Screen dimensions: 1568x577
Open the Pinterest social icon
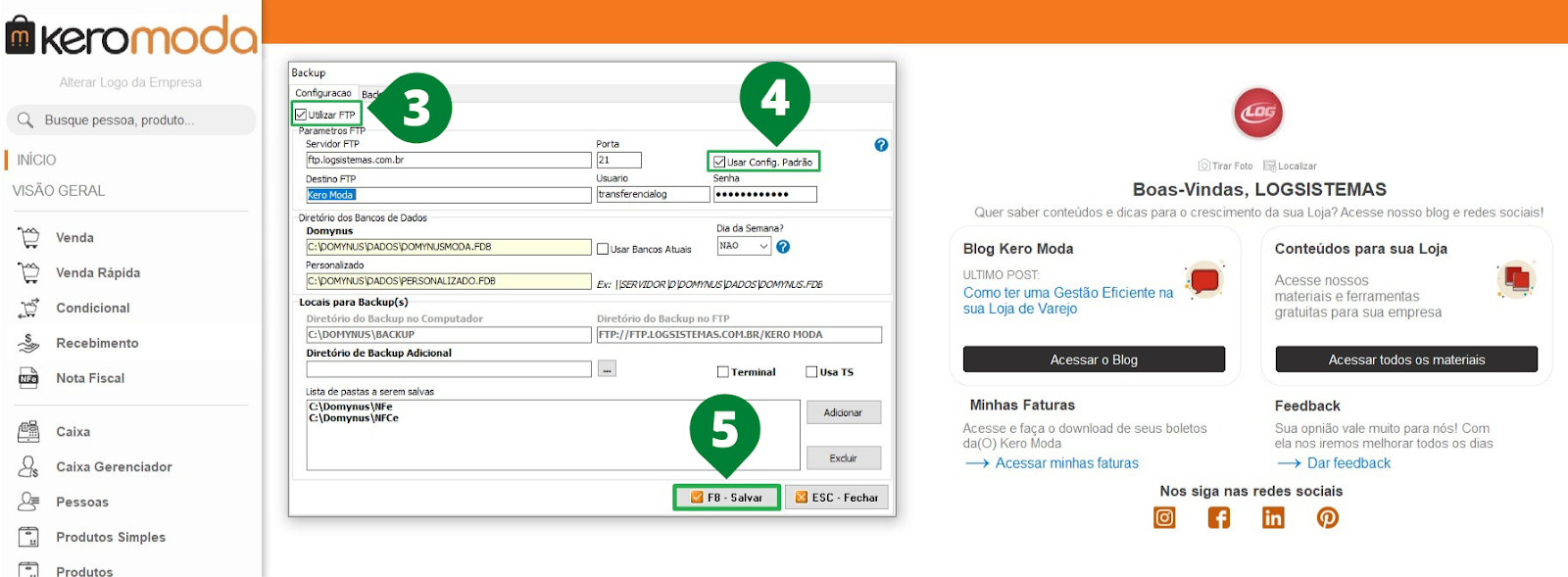click(1328, 517)
